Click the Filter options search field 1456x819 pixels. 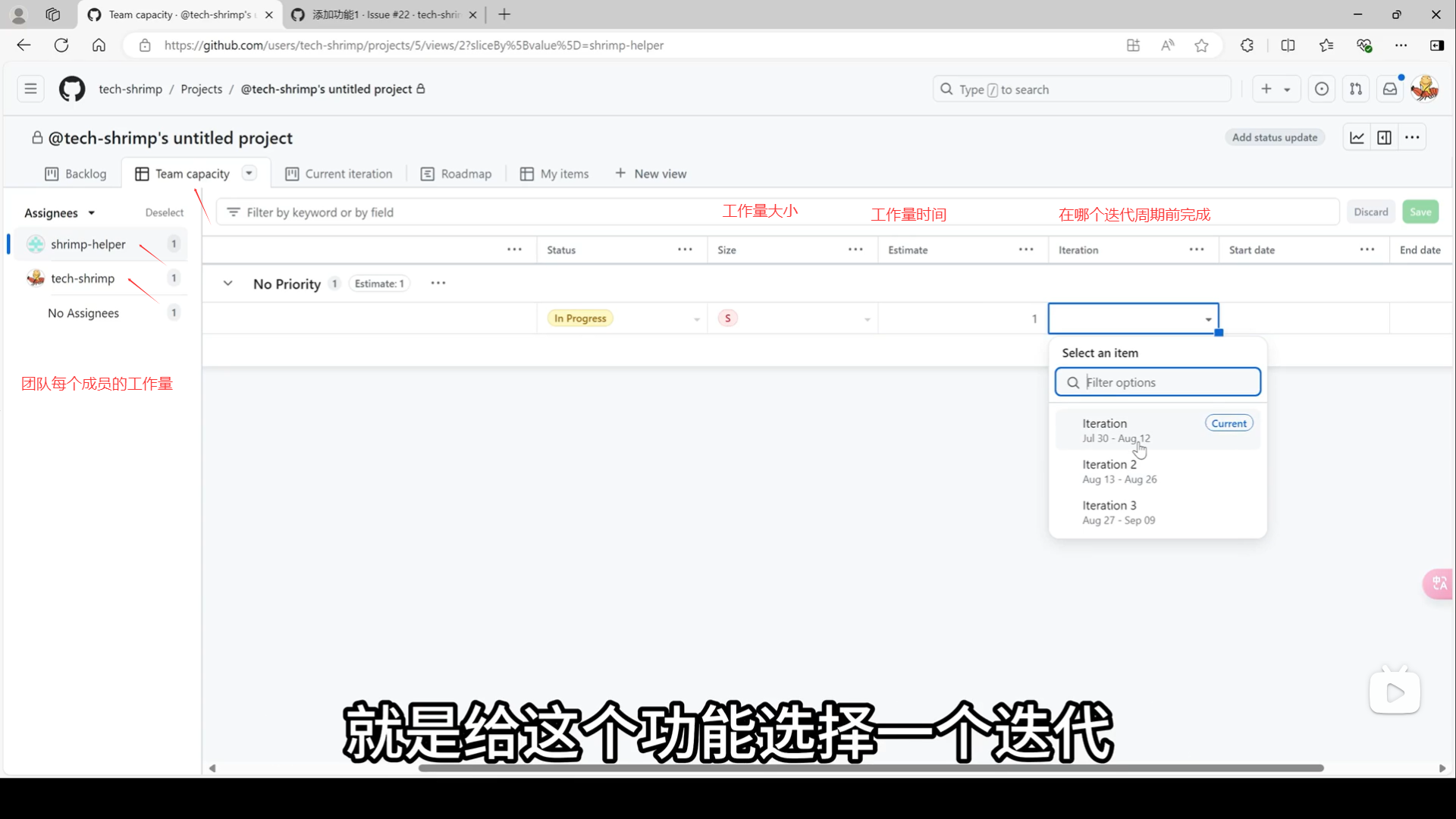pos(1168,382)
